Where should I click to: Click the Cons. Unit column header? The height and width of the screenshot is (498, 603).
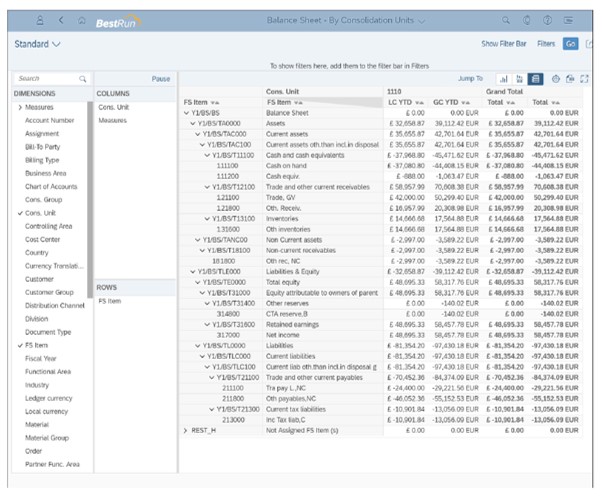click(x=282, y=92)
